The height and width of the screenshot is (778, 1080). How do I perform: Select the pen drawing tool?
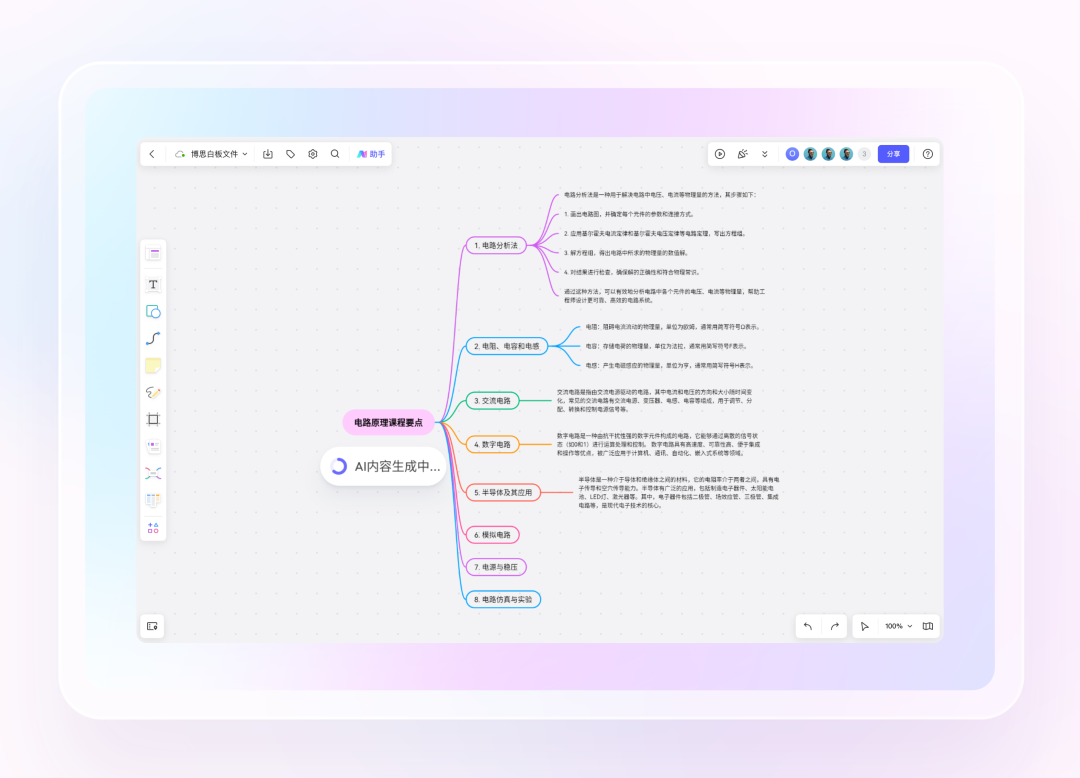pos(153,393)
